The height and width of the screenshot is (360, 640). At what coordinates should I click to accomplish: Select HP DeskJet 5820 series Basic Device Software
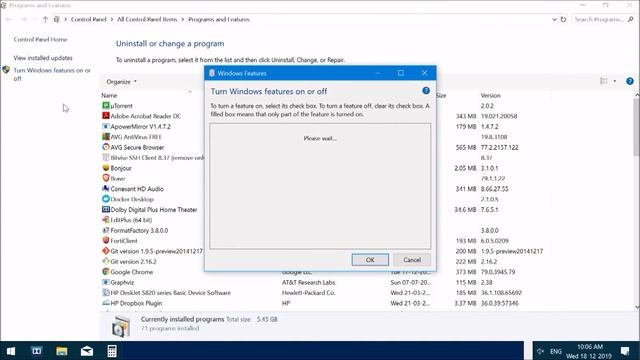pos(171,293)
